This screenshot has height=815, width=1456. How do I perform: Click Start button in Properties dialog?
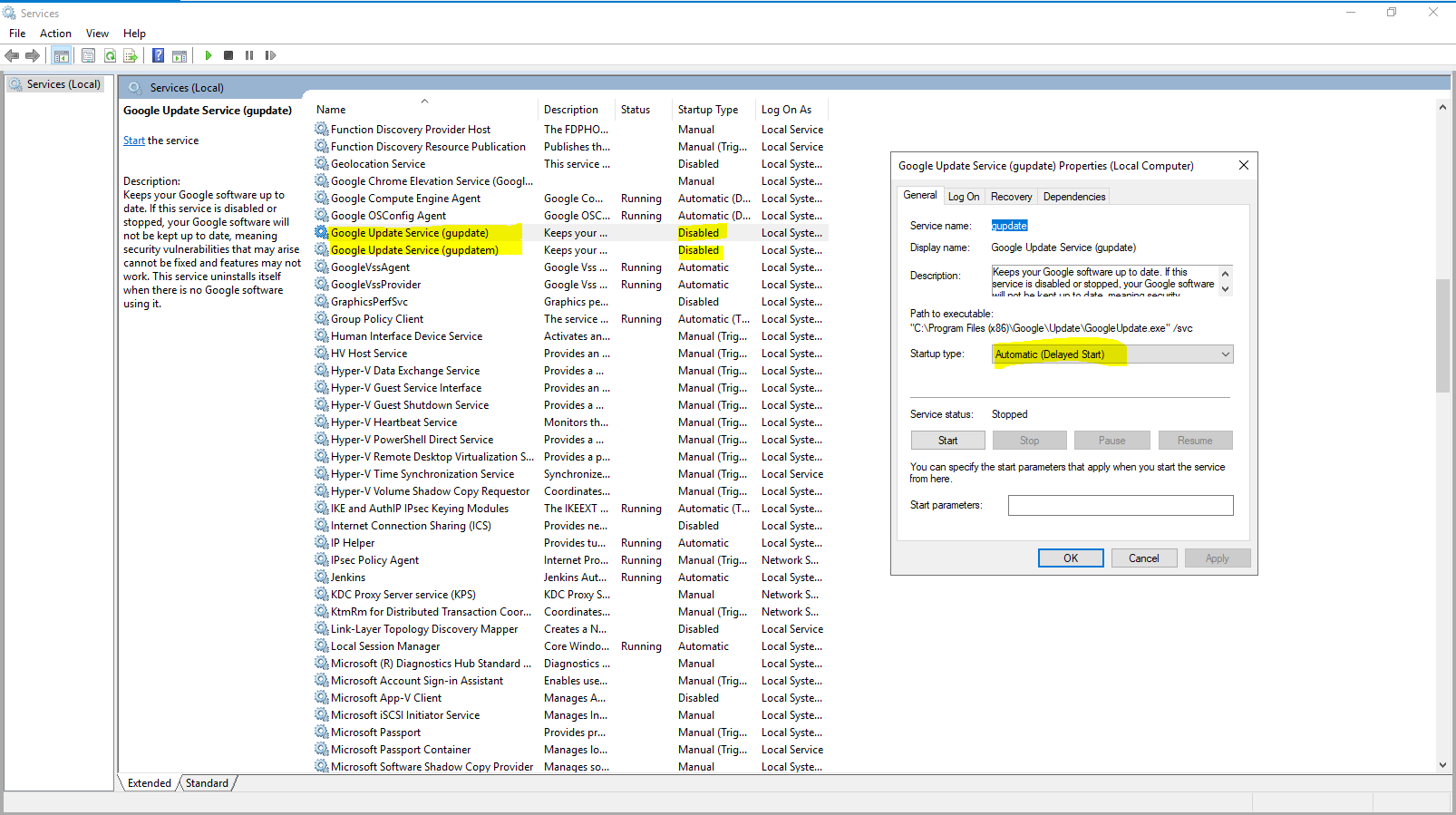point(948,441)
